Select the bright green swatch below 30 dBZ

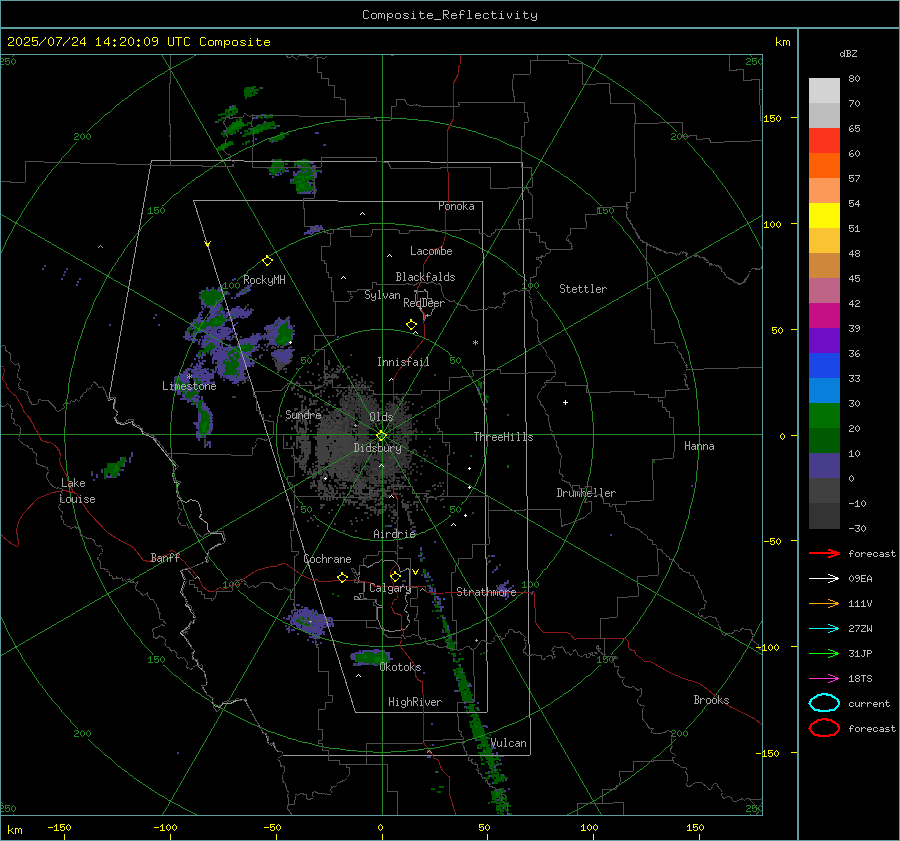pyautogui.click(x=824, y=415)
